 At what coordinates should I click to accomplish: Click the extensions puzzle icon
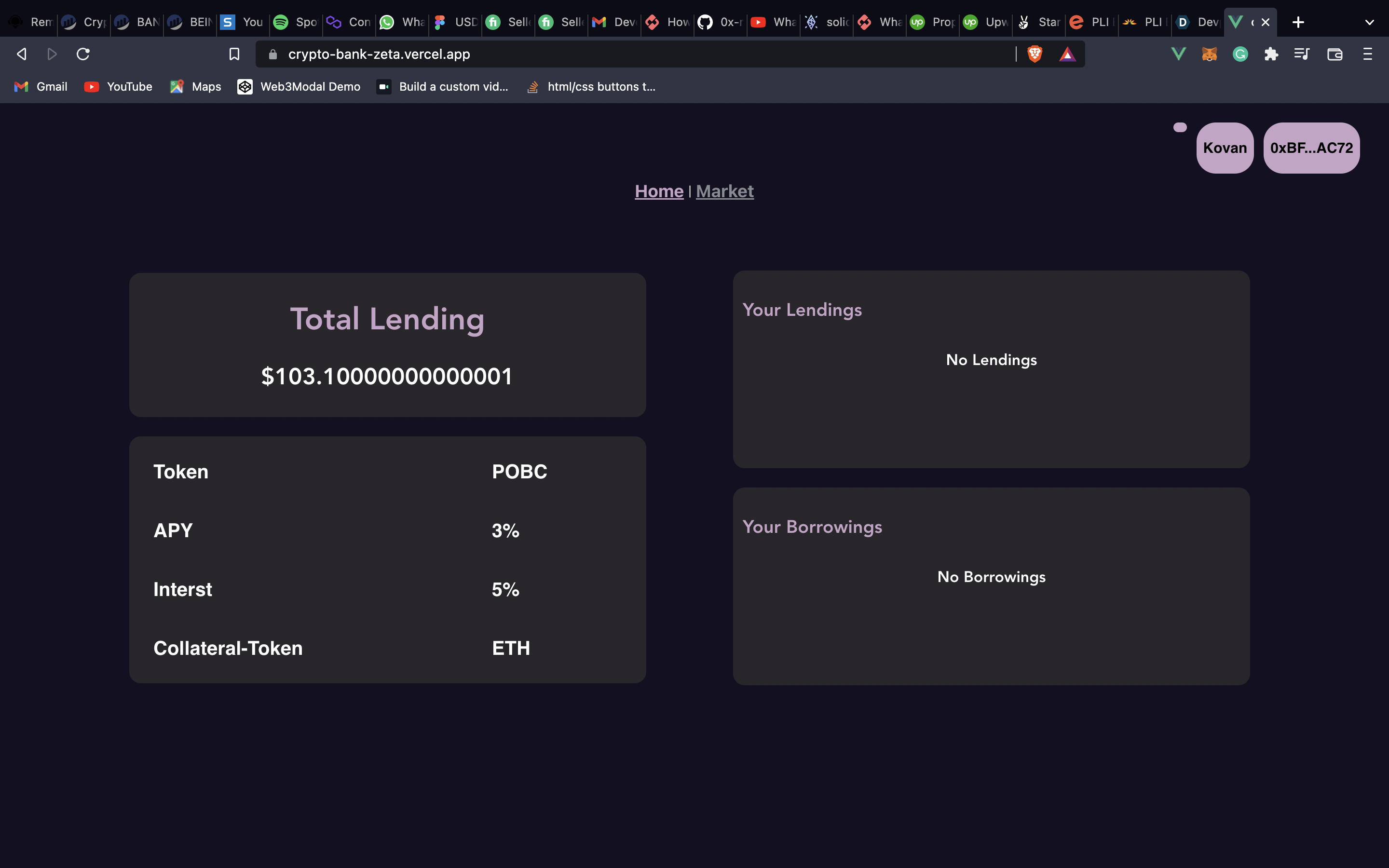click(x=1271, y=54)
